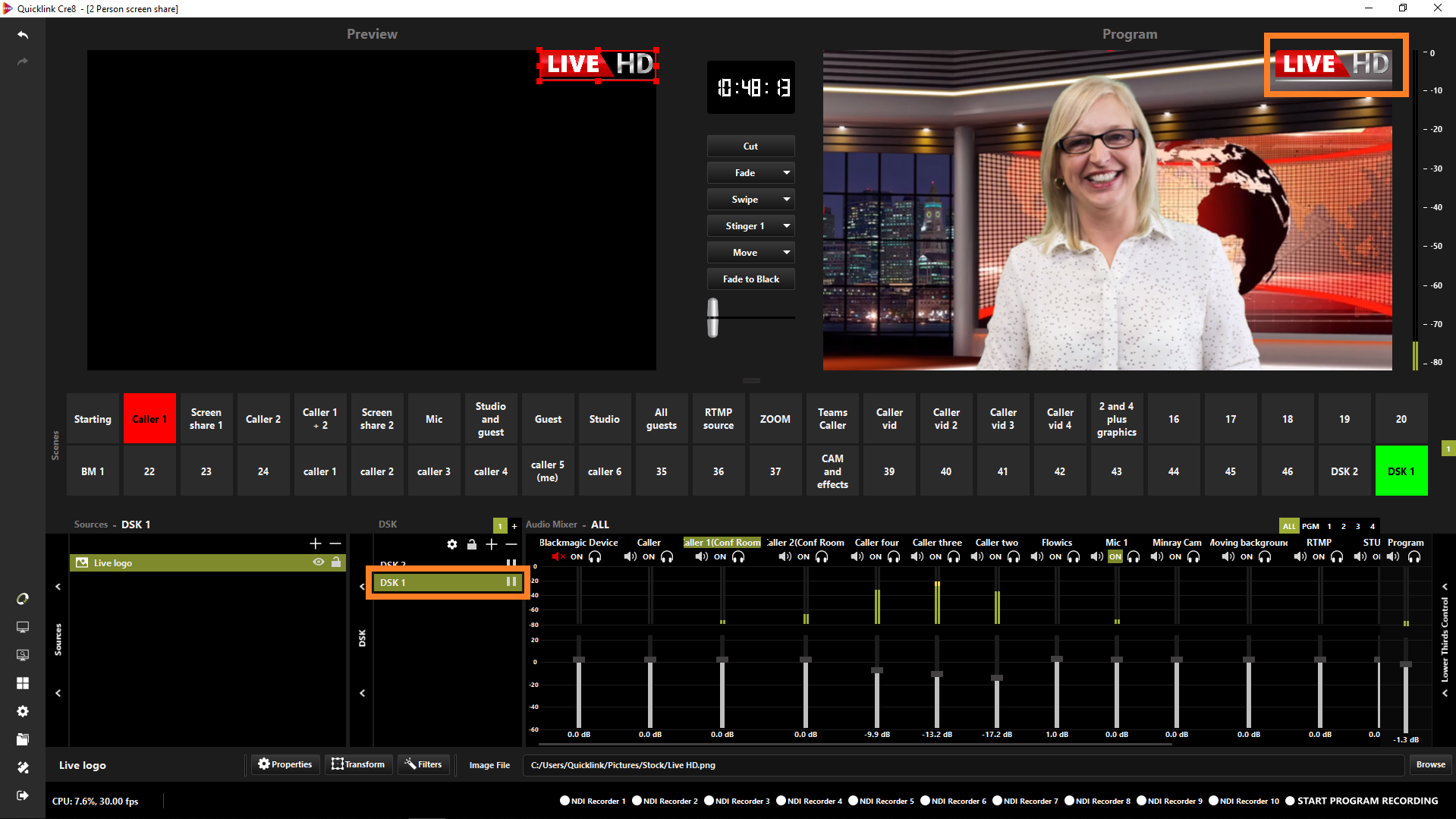The image size is (1456, 819).
Task: Open the Swipe transition dropdown arrow
Action: [x=787, y=200]
